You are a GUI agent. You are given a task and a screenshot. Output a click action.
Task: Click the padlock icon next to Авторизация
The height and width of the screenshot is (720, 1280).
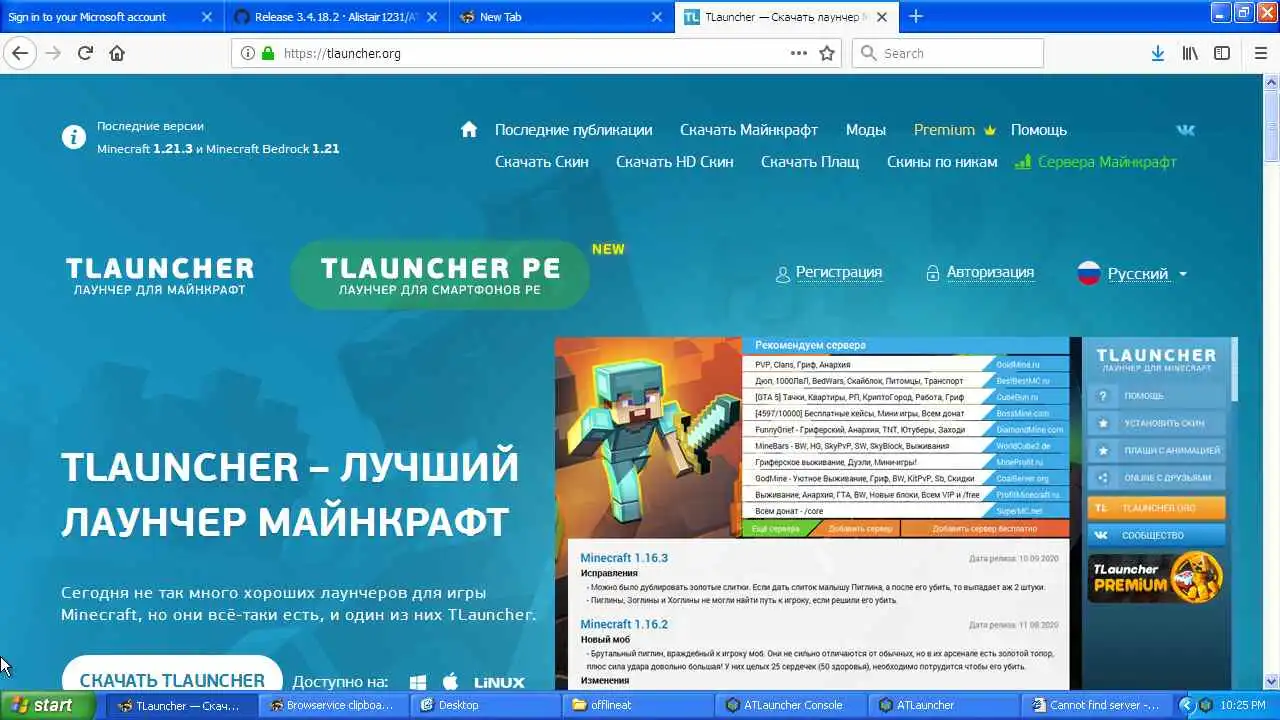click(x=933, y=273)
